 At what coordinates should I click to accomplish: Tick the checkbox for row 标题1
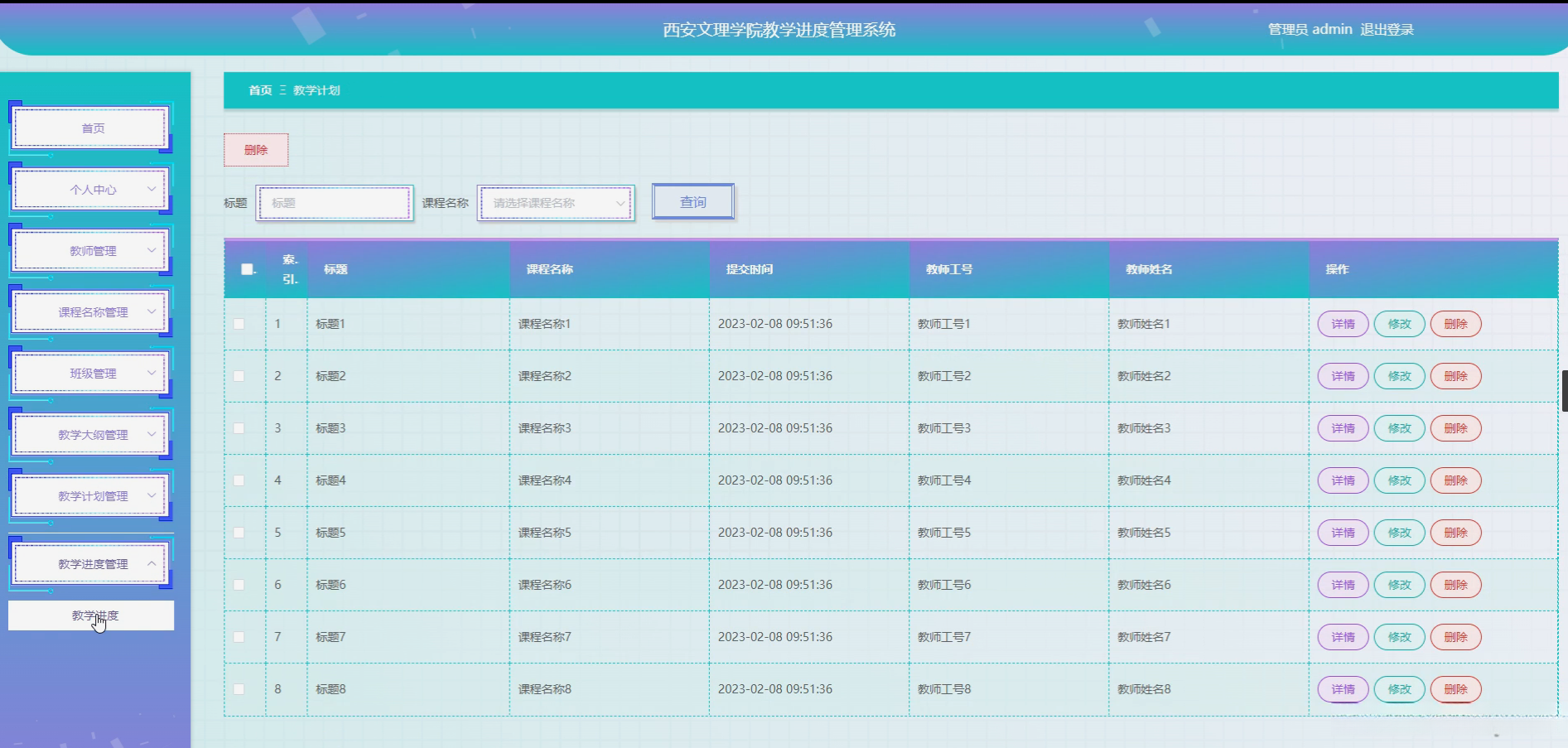point(239,324)
